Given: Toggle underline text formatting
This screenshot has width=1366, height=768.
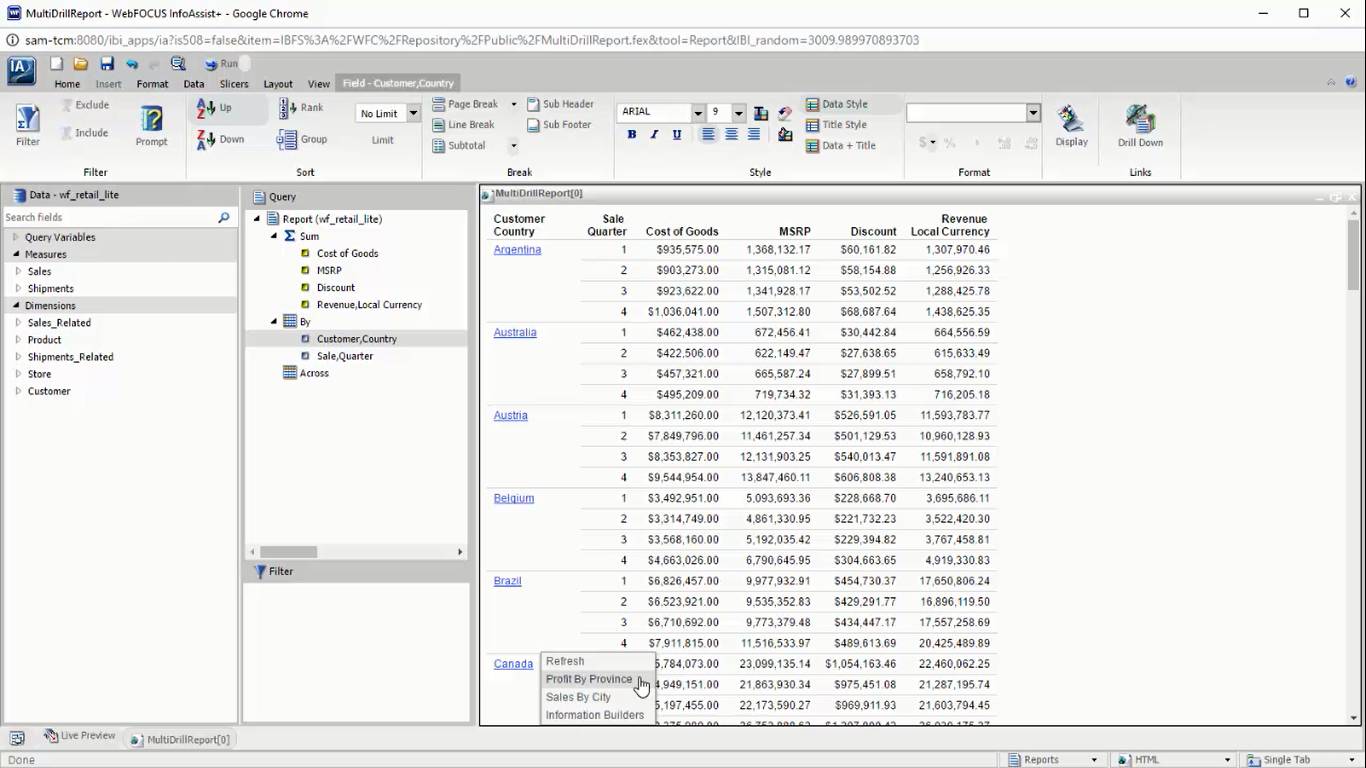Looking at the screenshot, I should [x=677, y=135].
